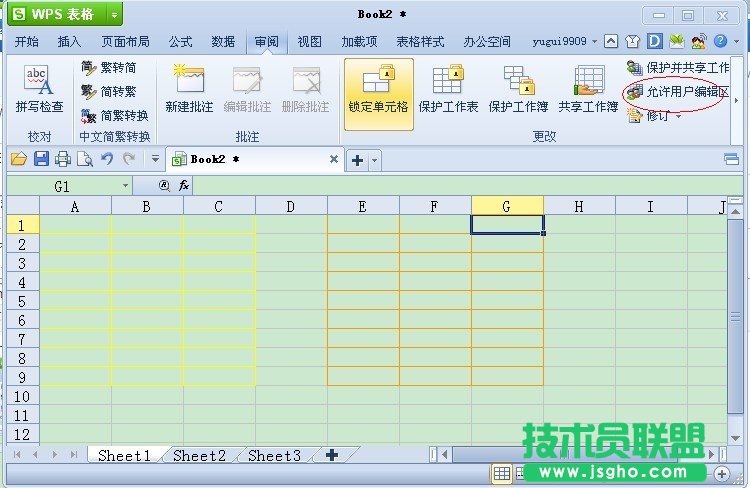Open the 数据 ribbon tab
750x488 pixels.
click(x=223, y=42)
